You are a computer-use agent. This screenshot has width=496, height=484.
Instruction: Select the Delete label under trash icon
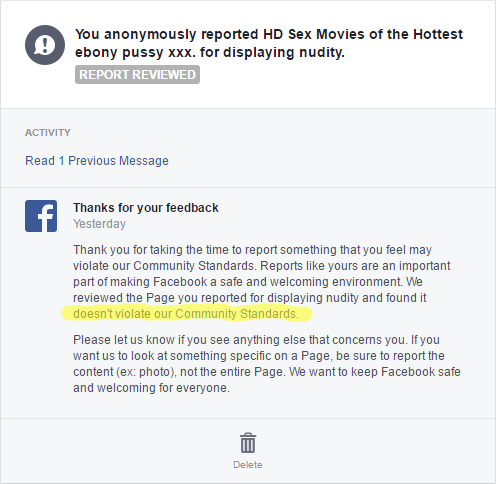coord(248,465)
